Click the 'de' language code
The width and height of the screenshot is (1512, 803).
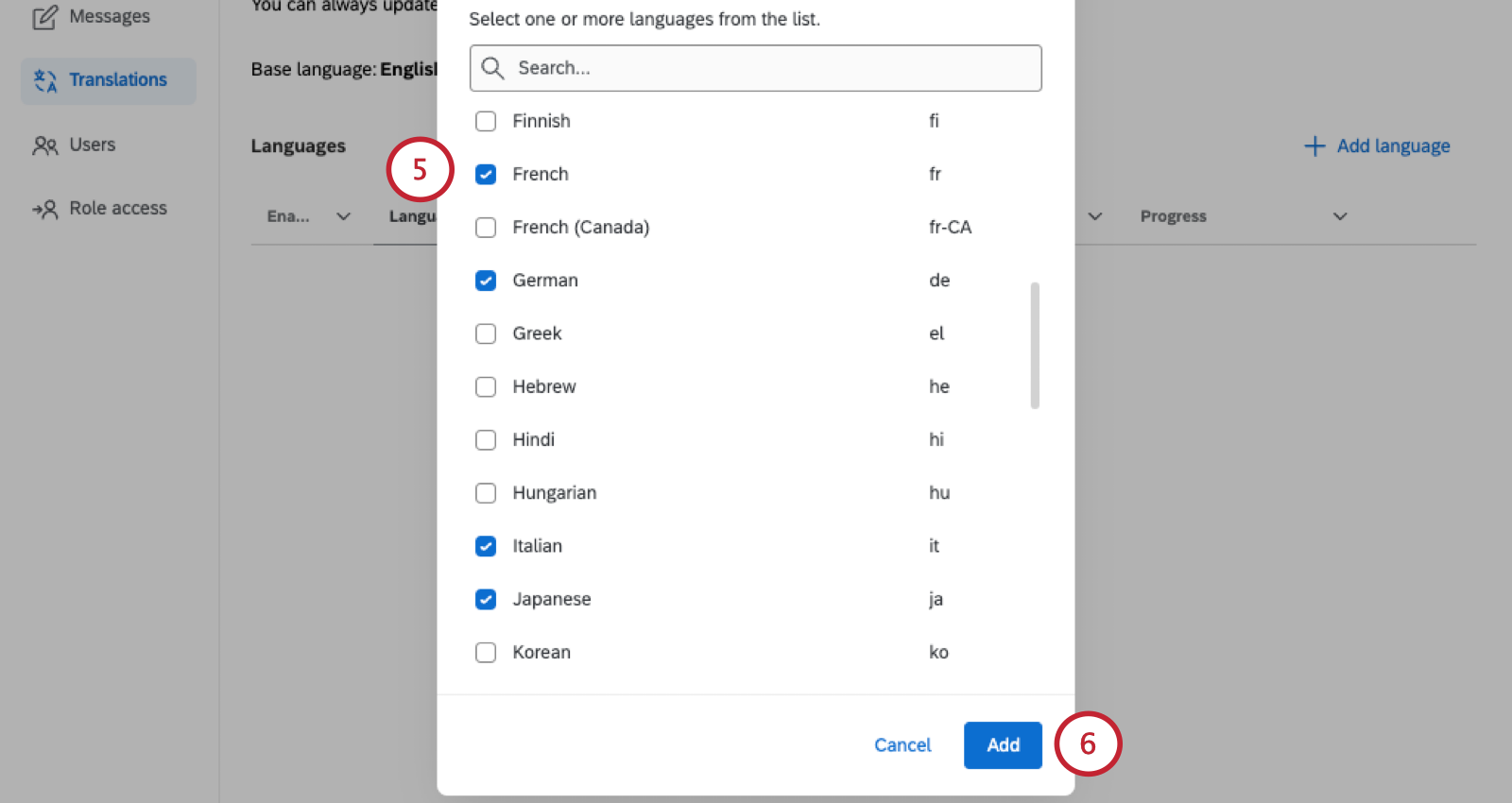point(939,281)
